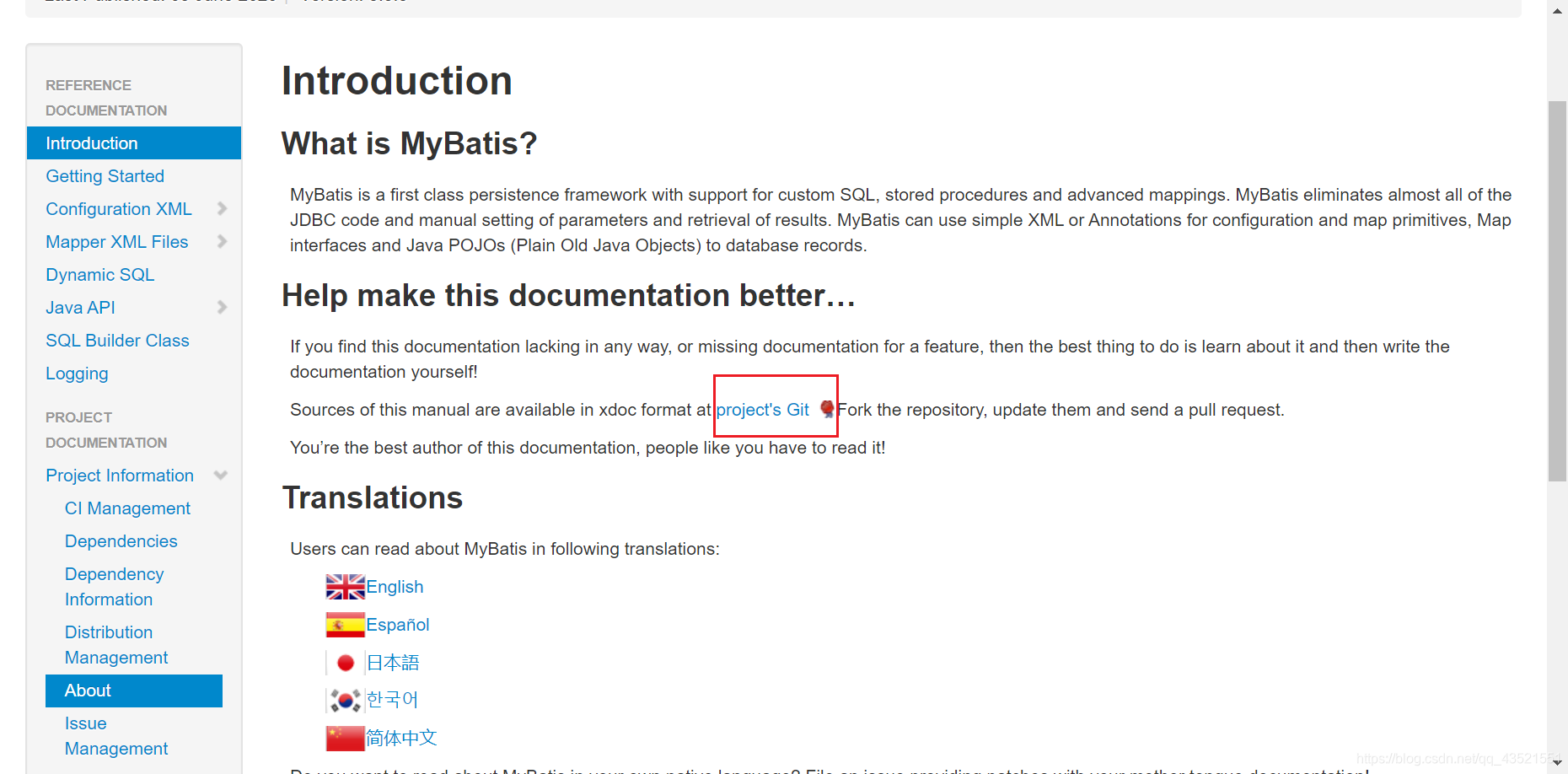Screen dimensions: 1568x774
Task: Expand the Configuration XML section
Action: [222, 208]
